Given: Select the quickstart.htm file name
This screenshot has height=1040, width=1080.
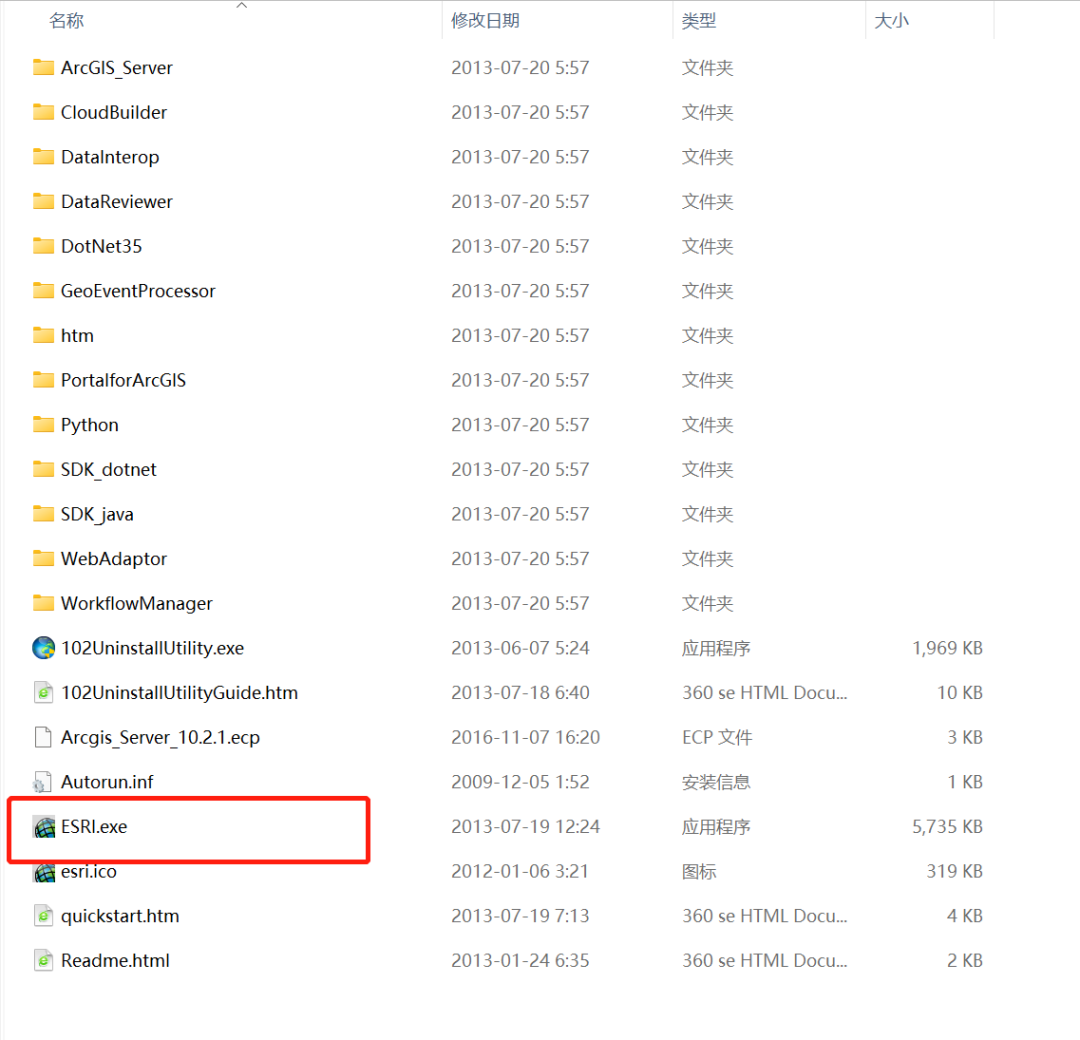Looking at the screenshot, I should click(120, 916).
